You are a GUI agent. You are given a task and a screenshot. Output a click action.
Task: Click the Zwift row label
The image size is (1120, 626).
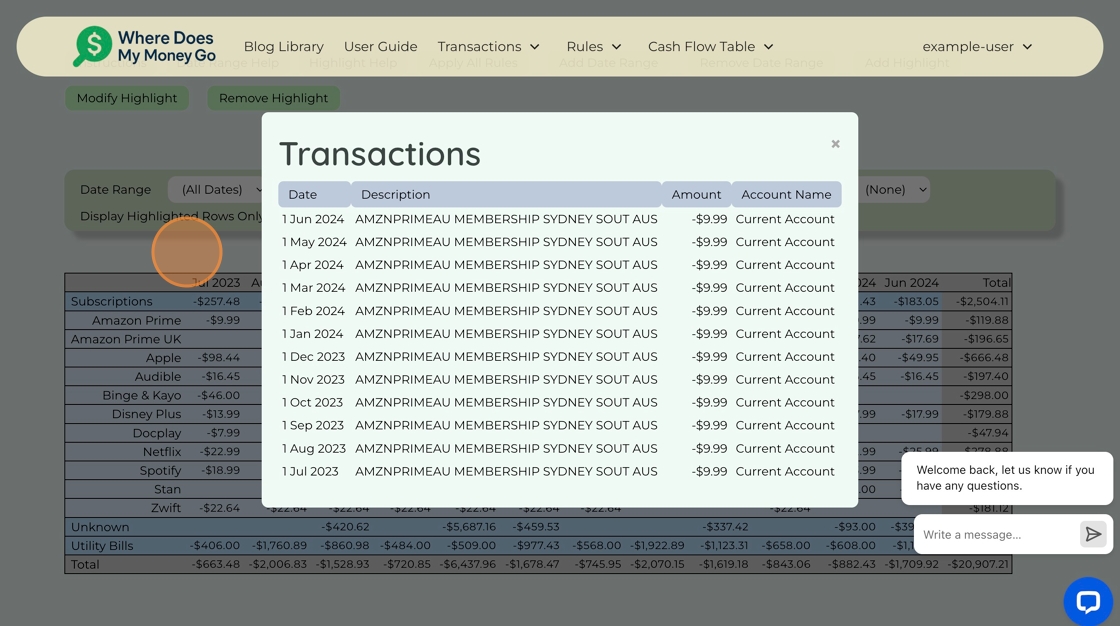[166, 508]
